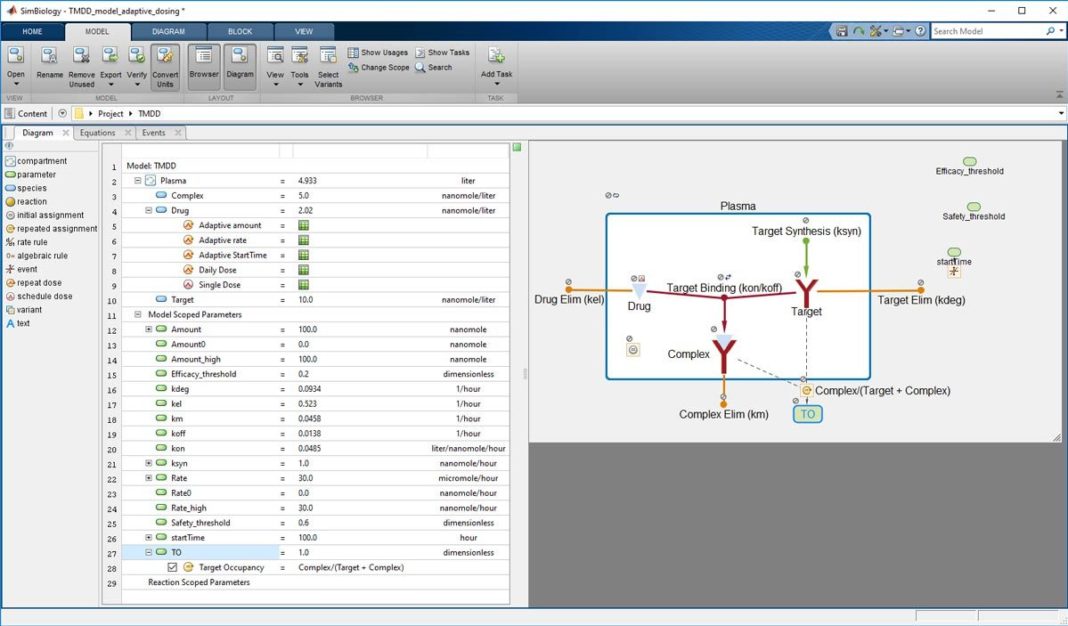The height and width of the screenshot is (626, 1068).
Task: Click the Show Usages button
Action: pyautogui.click(x=376, y=52)
